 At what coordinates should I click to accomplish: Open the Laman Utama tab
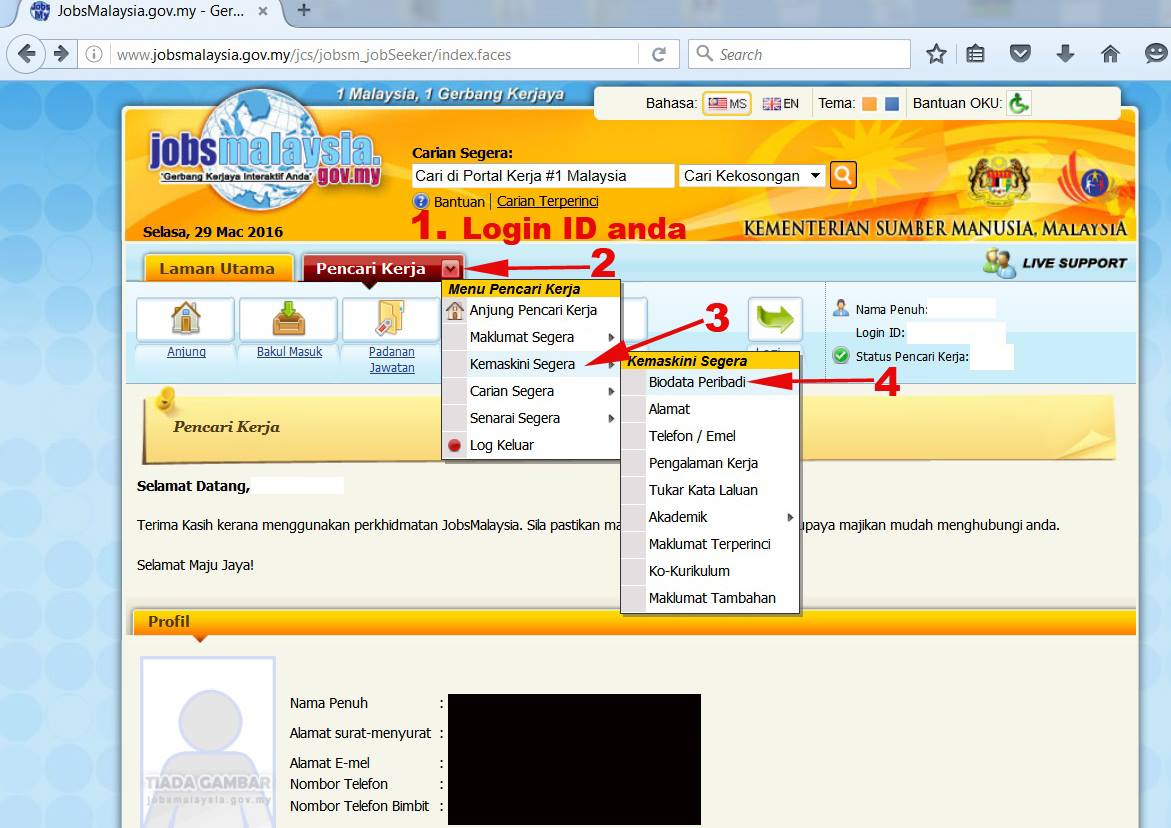tap(217, 269)
